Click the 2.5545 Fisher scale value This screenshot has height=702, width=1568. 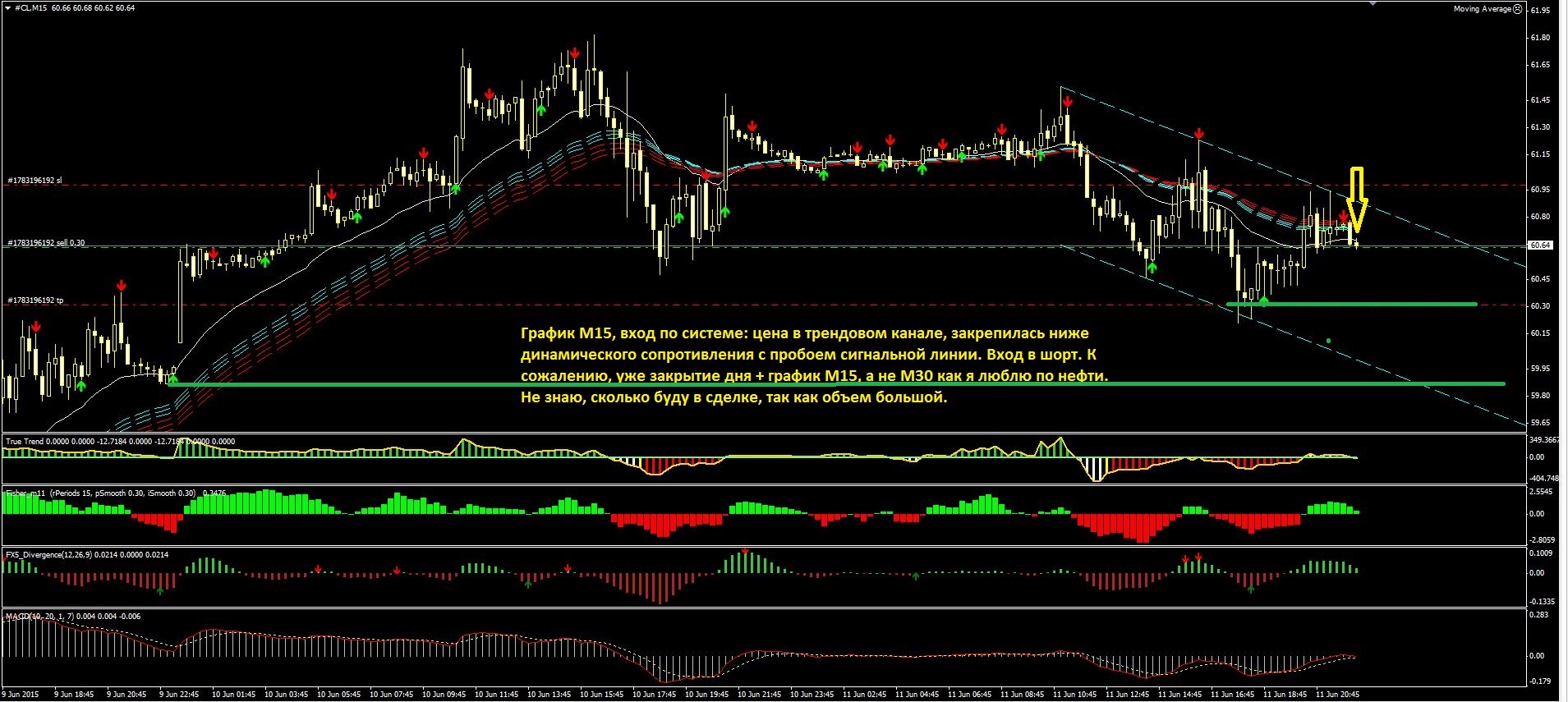(x=1540, y=492)
